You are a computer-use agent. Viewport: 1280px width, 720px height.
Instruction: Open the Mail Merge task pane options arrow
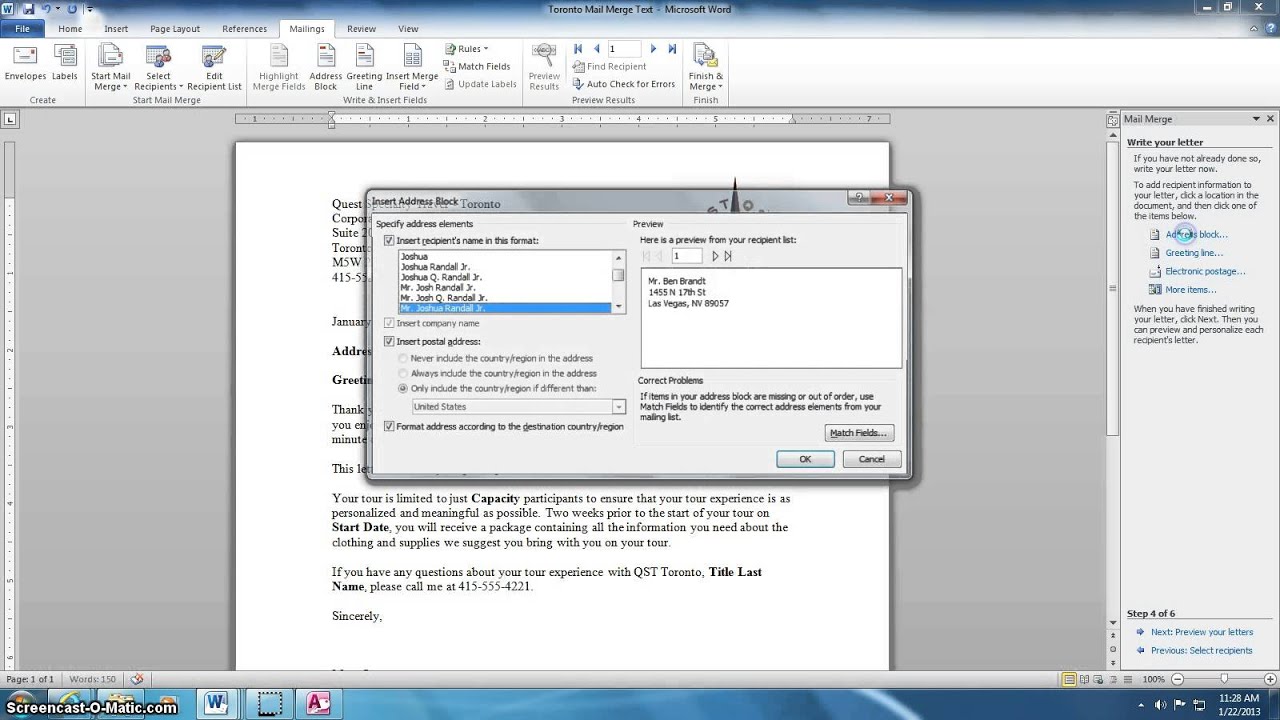coord(1256,119)
